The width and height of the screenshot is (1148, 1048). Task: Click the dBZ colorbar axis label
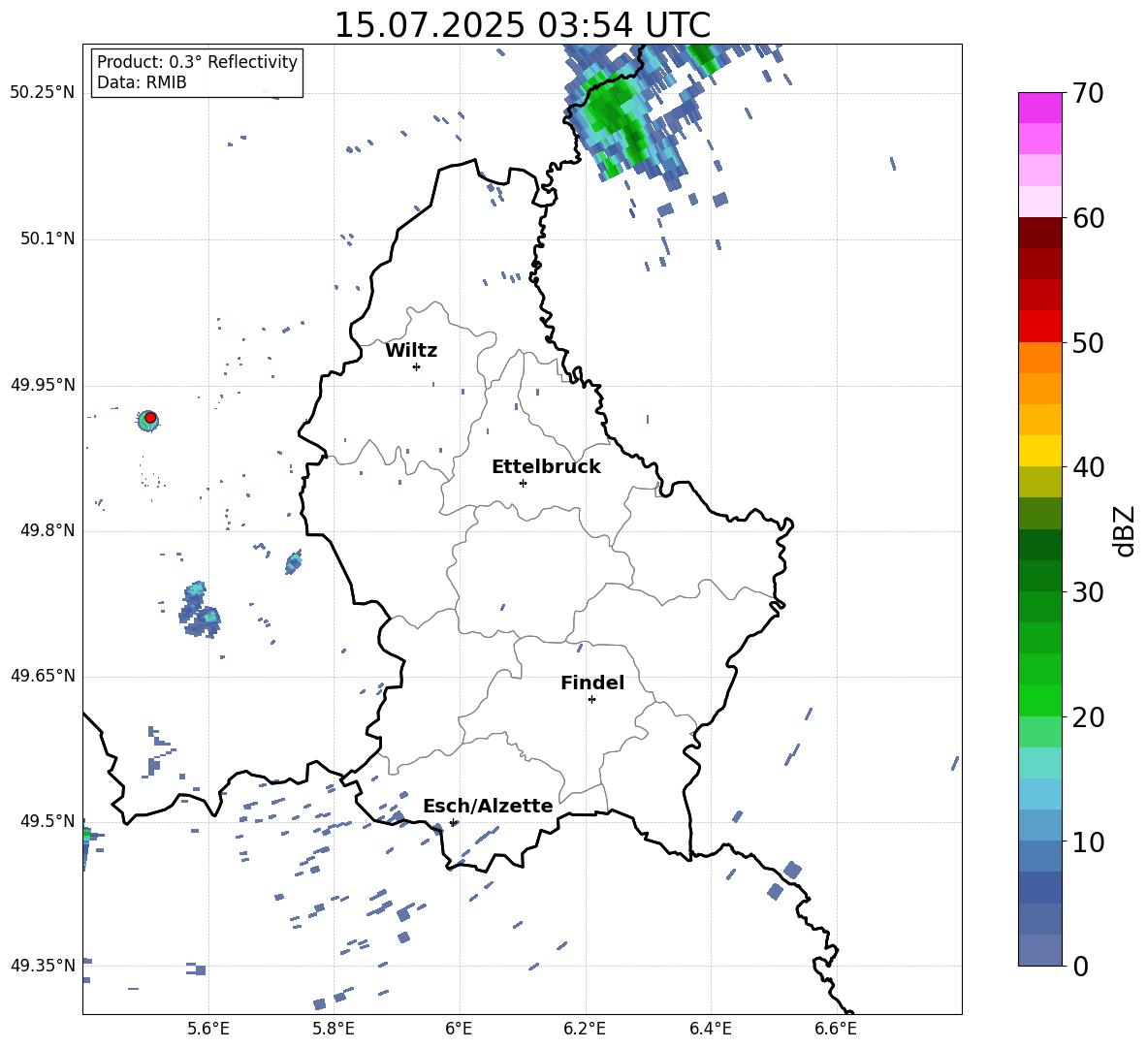[x=1124, y=531]
